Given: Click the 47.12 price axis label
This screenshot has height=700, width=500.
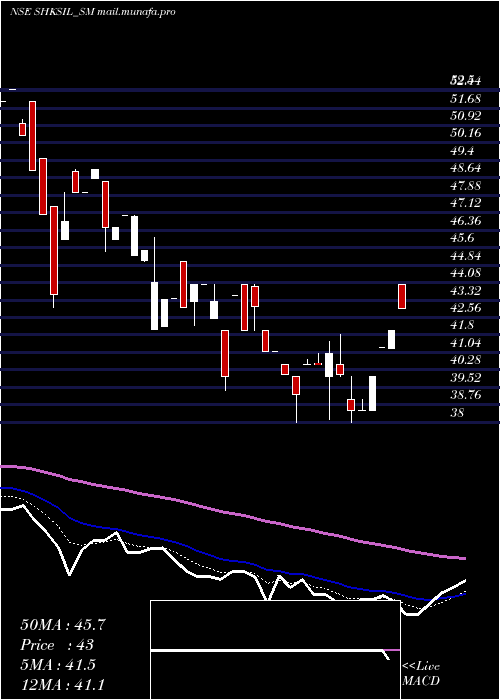Looking at the screenshot, I should [x=466, y=203].
